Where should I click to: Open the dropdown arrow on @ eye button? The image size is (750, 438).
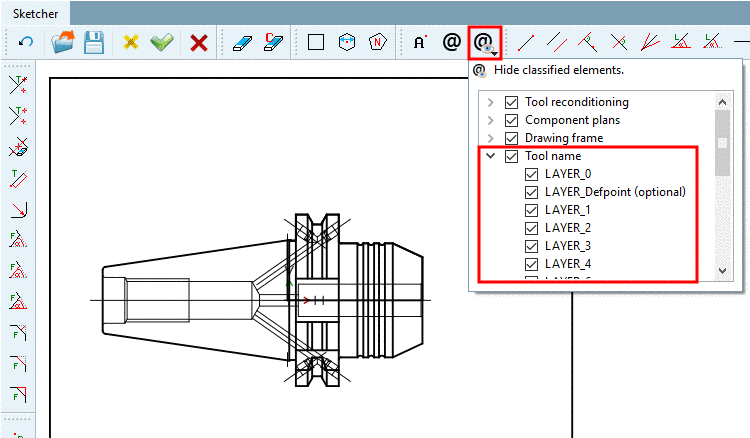[495, 53]
